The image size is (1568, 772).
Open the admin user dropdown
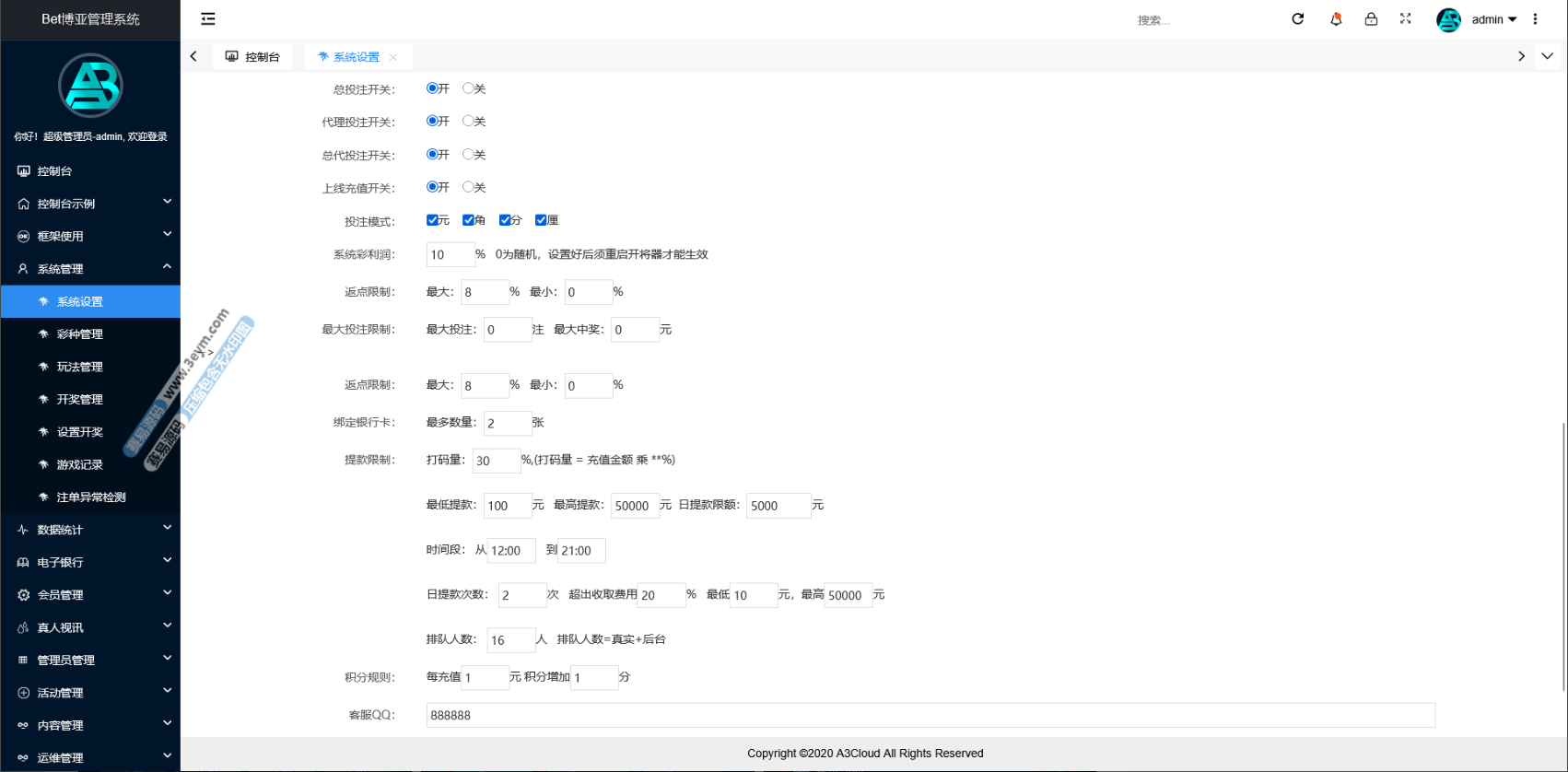[1492, 19]
